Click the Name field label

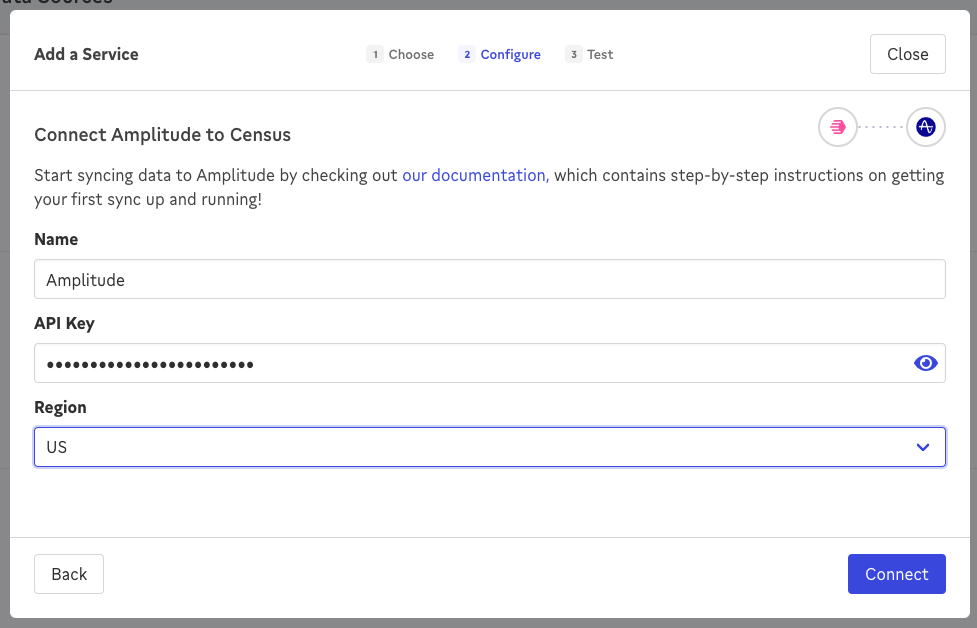click(x=56, y=239)
